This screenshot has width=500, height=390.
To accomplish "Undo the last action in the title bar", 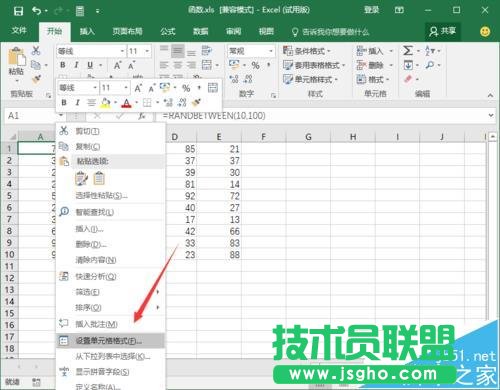I will point(36,11).
